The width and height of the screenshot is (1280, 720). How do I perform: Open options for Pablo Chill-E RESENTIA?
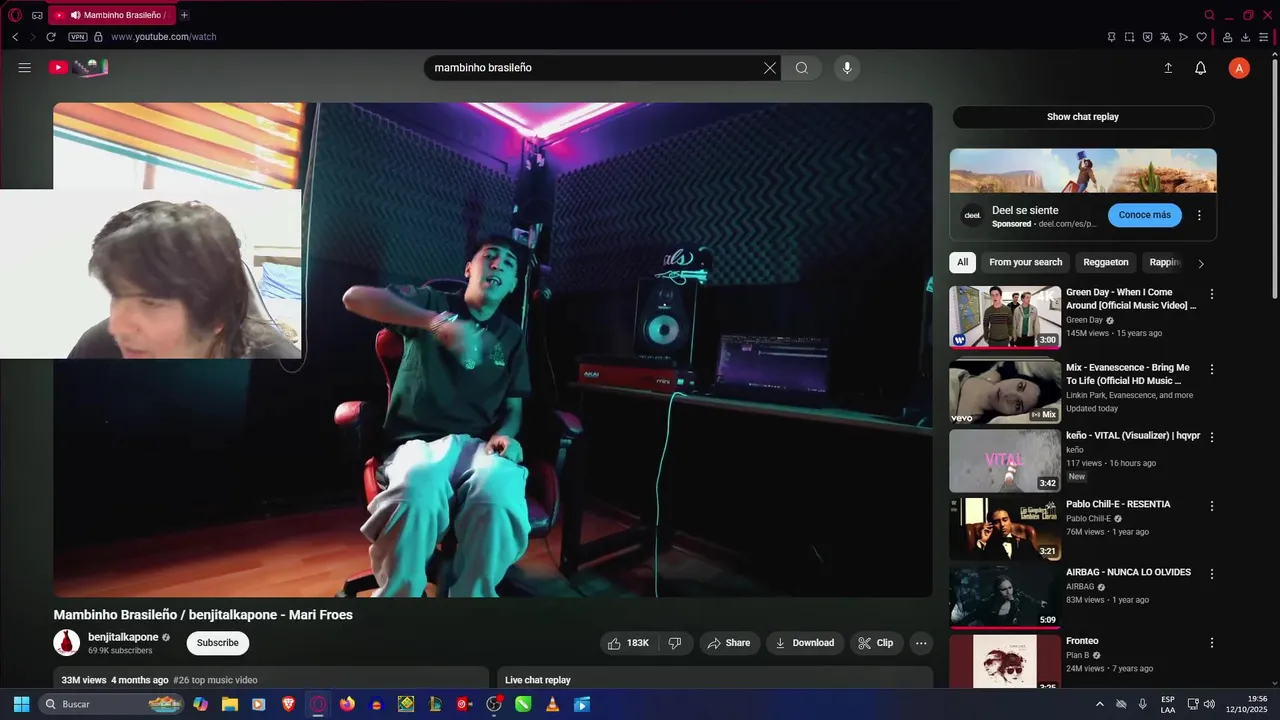tap(1212, 506)
